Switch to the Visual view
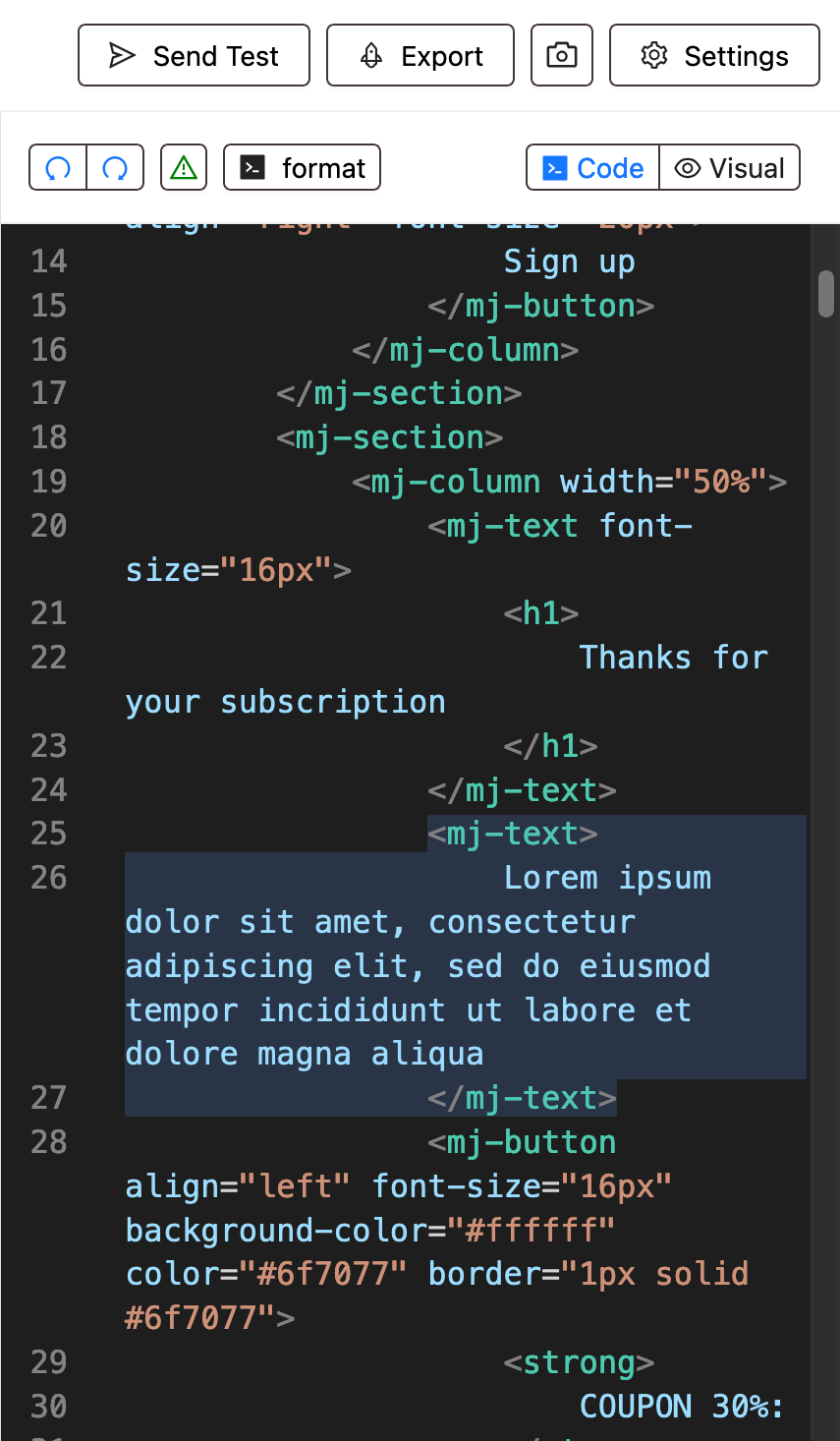 point(730,168)
